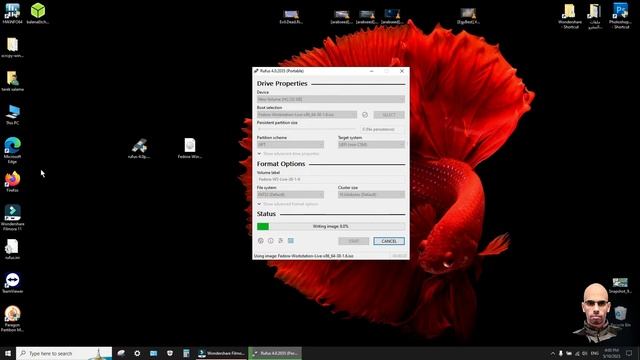The height and width of the screenshot is (360, 640).
Task: Open the Cluster size dropdown
Action: coord(371,195)
